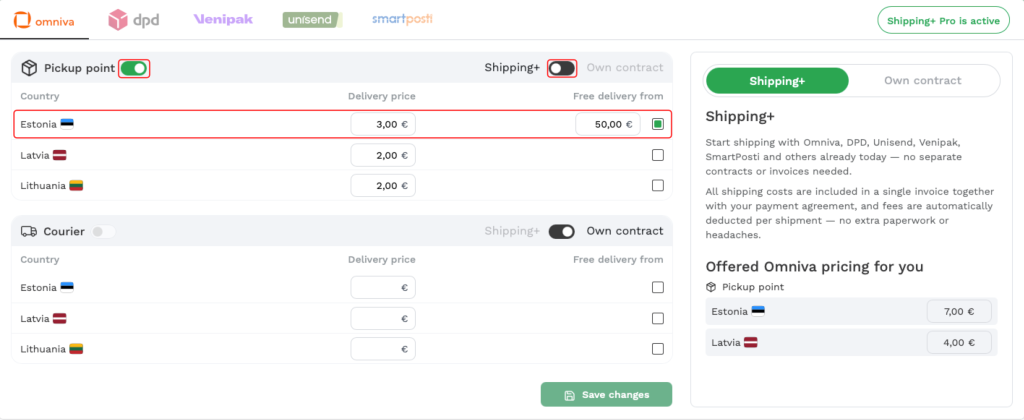Click the Latvia flag in Courier section

tap(59, 318)
